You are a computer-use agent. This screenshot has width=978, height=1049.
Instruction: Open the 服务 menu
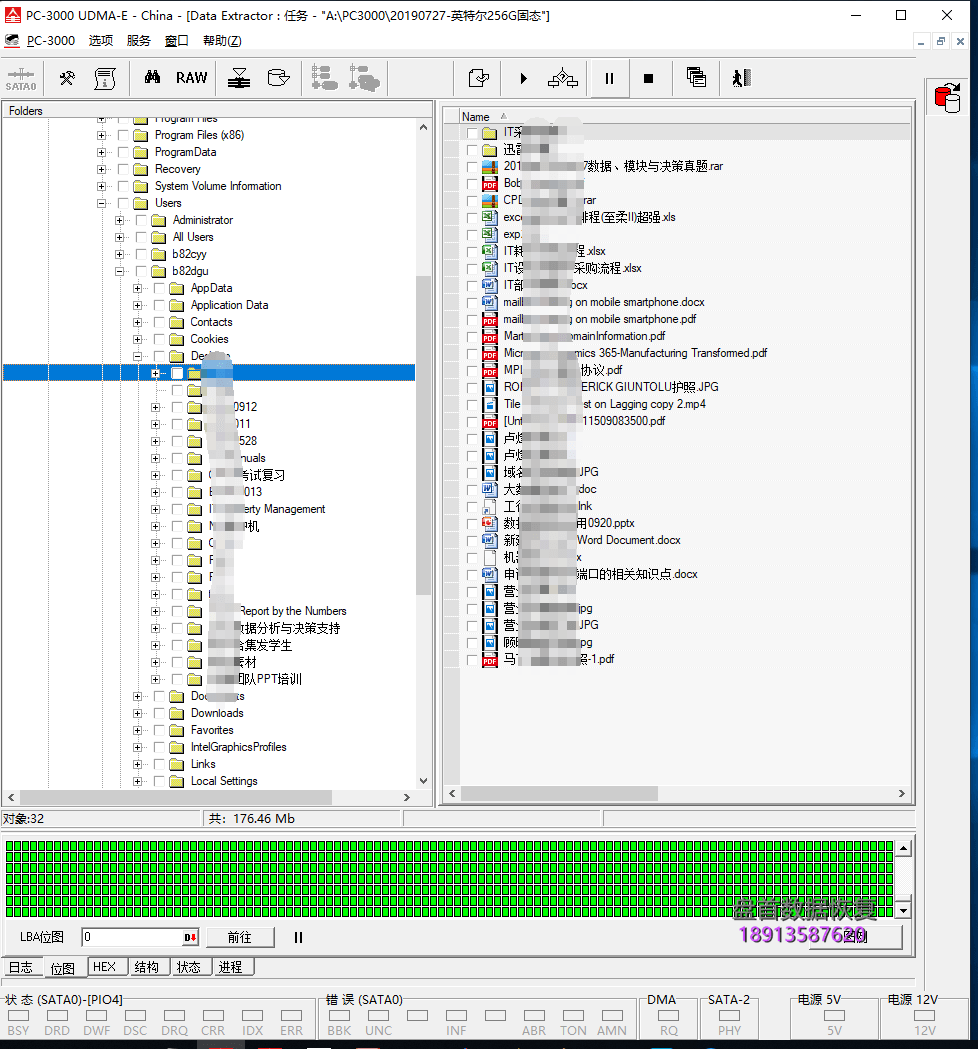pos(138,41)
